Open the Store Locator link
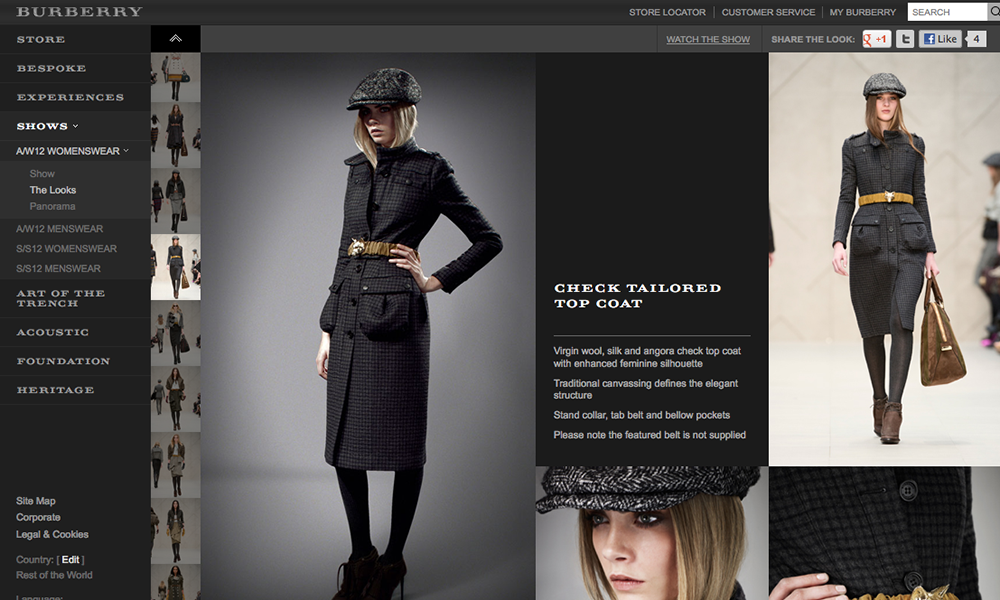This screenshot has height=600, width=1000. [667, 12]
